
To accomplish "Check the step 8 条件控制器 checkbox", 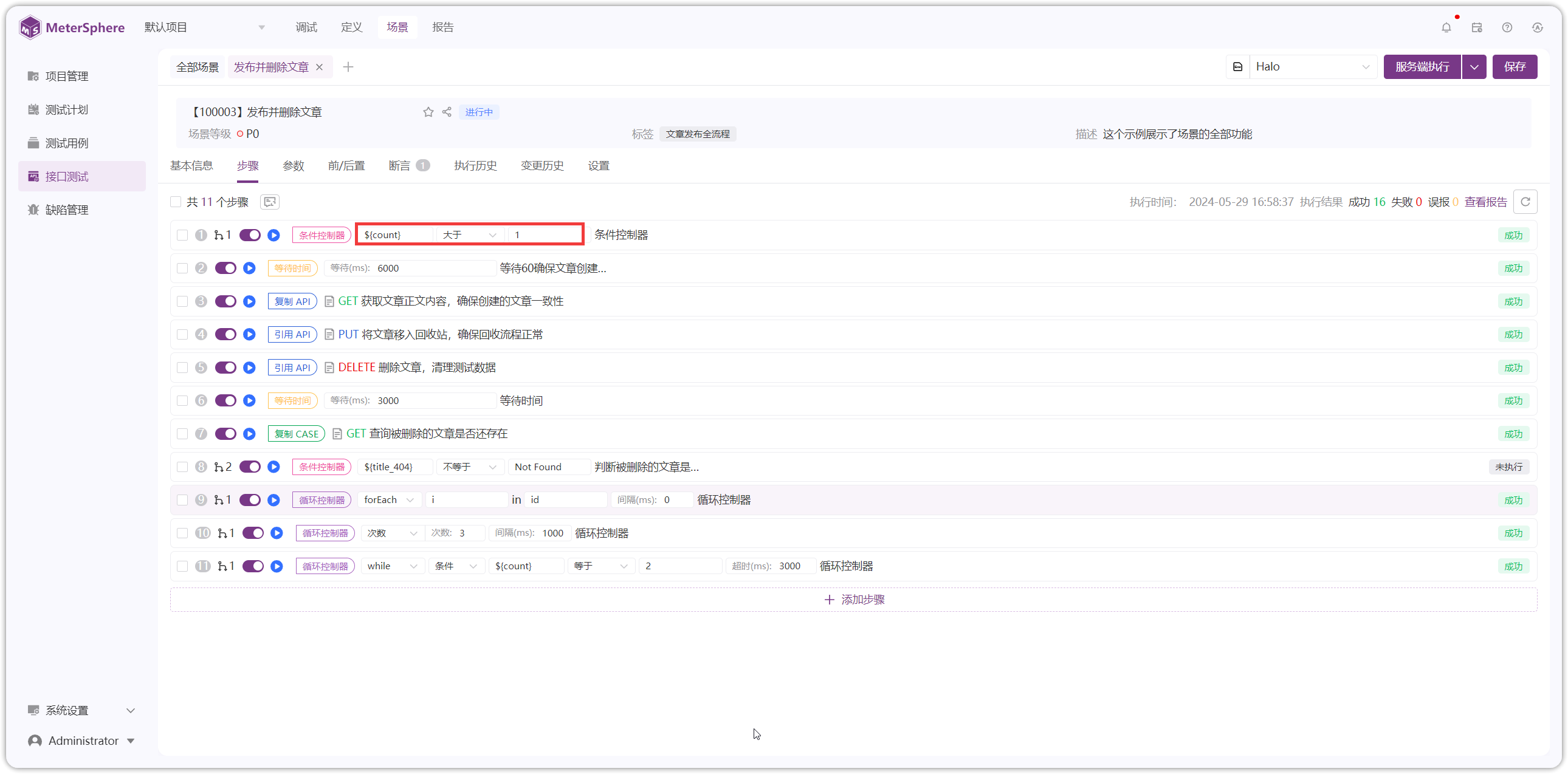I will 182,467.
